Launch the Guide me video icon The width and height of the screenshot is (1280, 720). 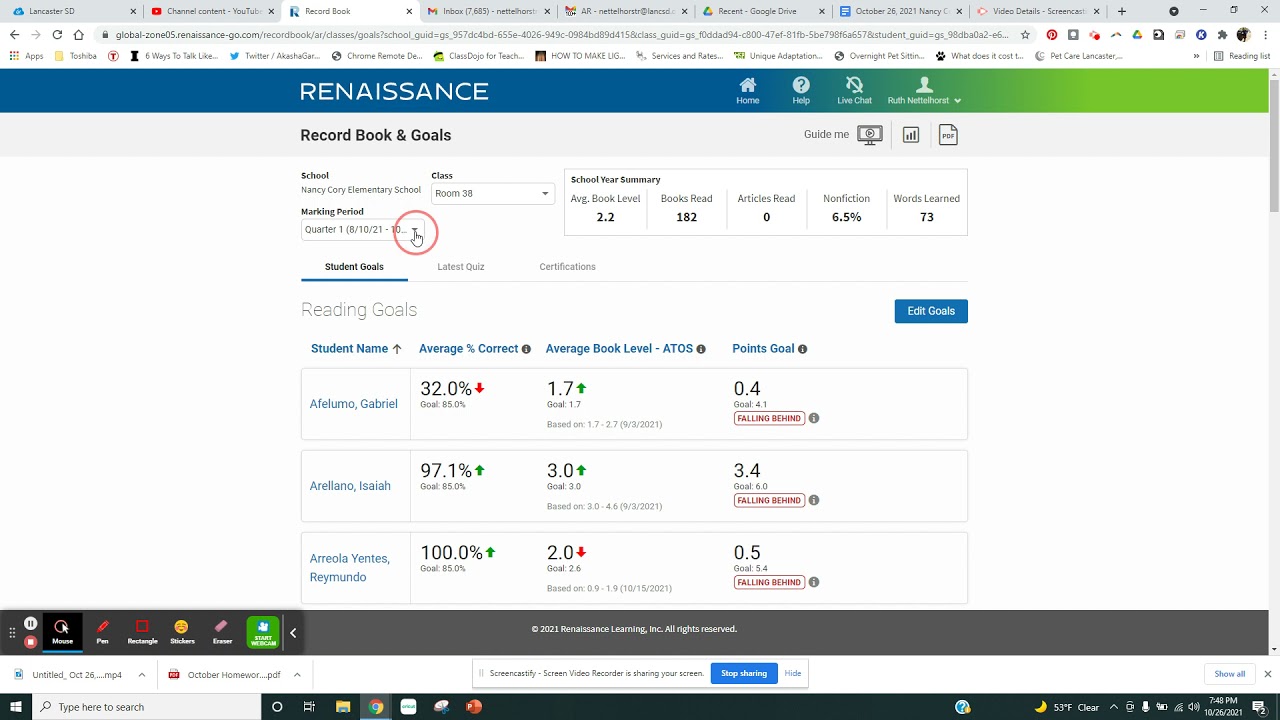pos(870,135)
